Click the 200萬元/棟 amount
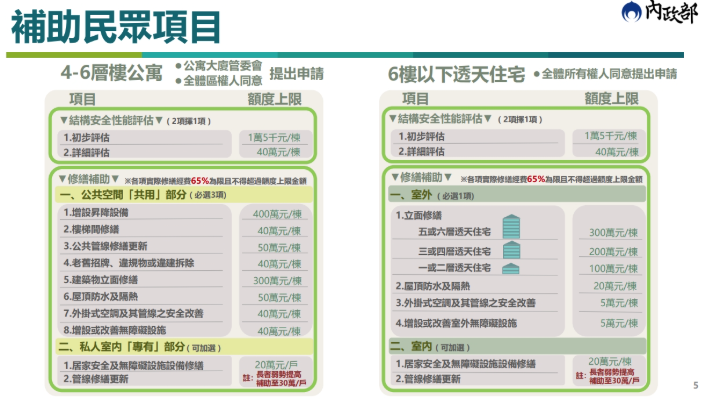The image size is (703, 403). click(x=613, y=251)
